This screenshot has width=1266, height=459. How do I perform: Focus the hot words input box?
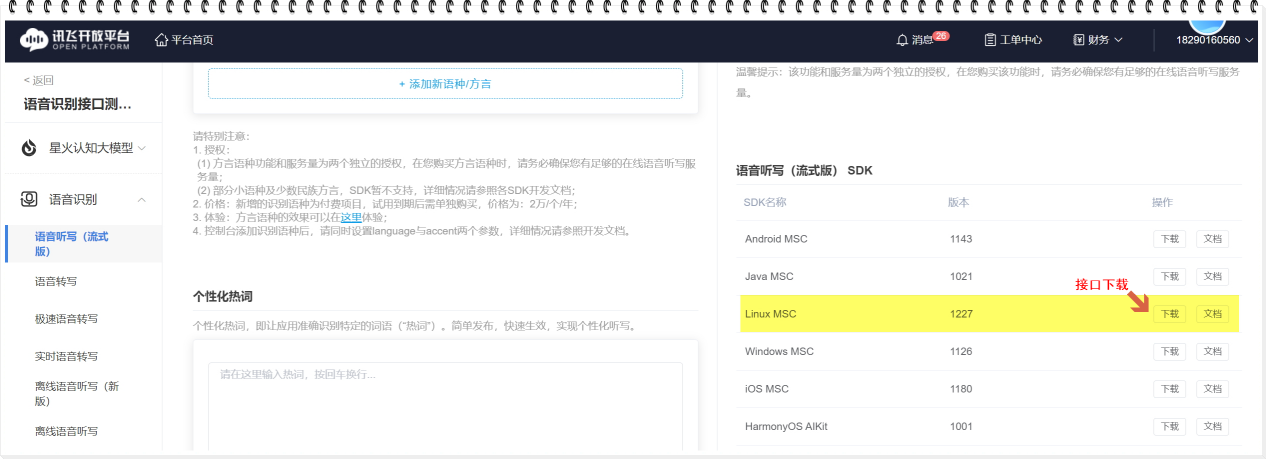[x=445, y=405]
